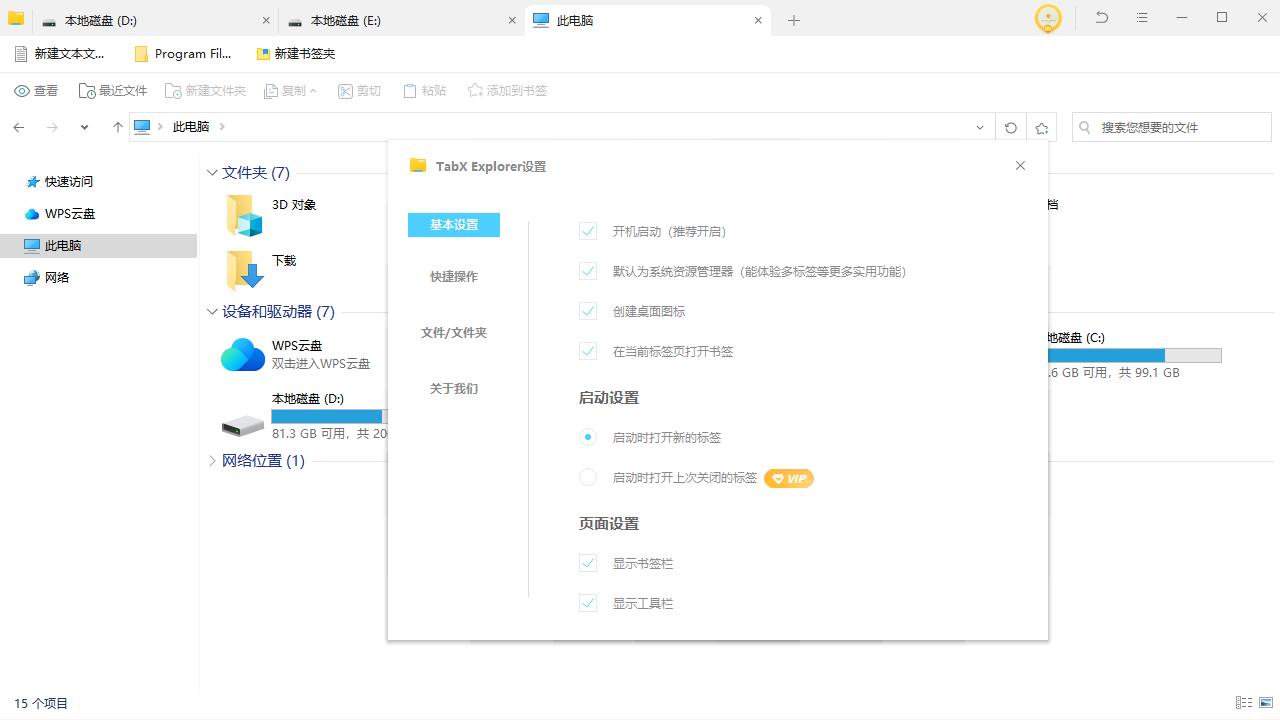Image resolution: width=1280 pixels, height=720 pixels.
Task: Open the 快捷操作 settings tab
Action: [x=453, y=276]
